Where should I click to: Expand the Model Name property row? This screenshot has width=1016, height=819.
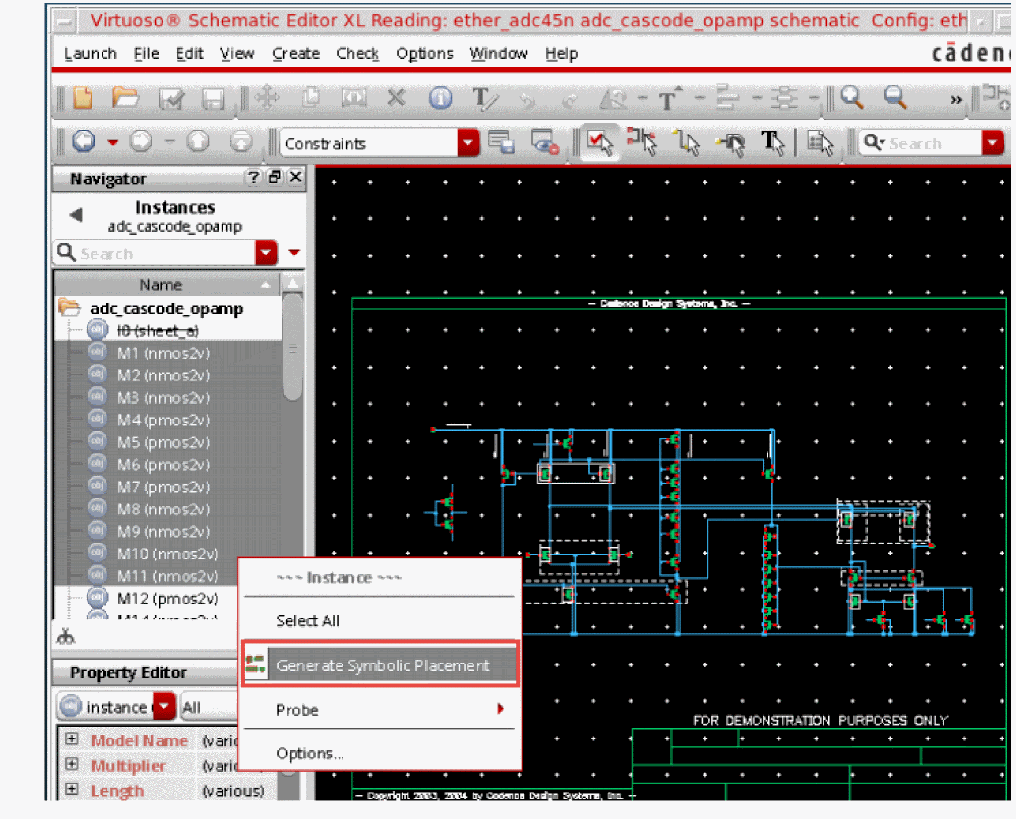click(x=71, y=740)
